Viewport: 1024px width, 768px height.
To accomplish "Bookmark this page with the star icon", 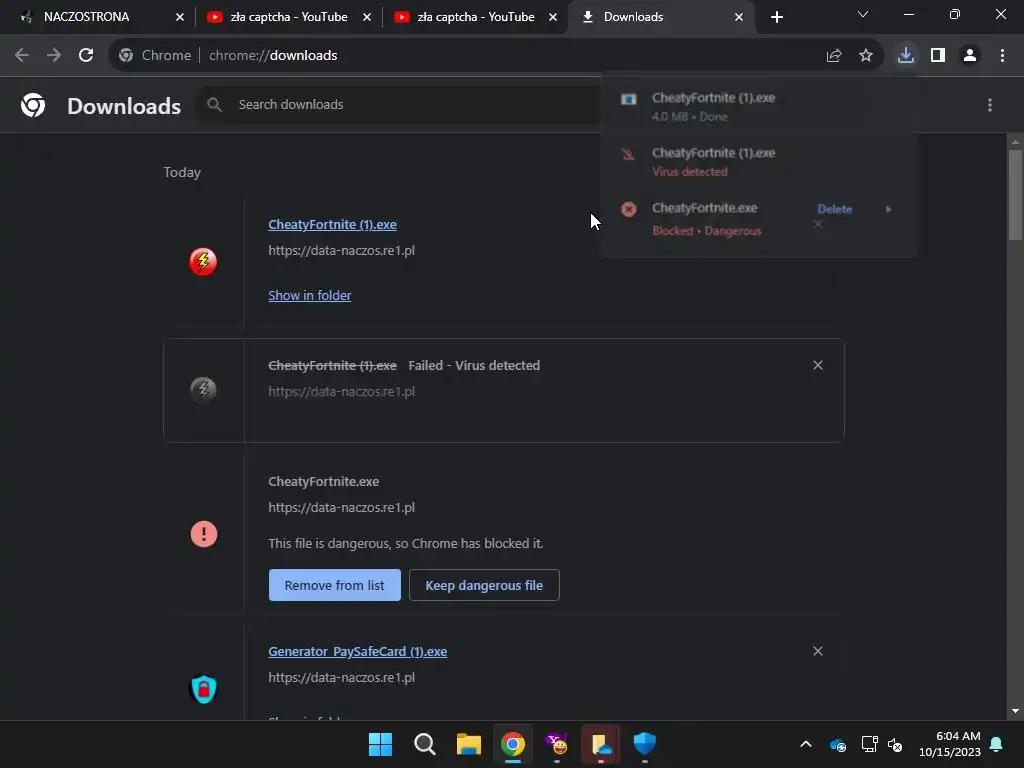I will click(865, 56).
